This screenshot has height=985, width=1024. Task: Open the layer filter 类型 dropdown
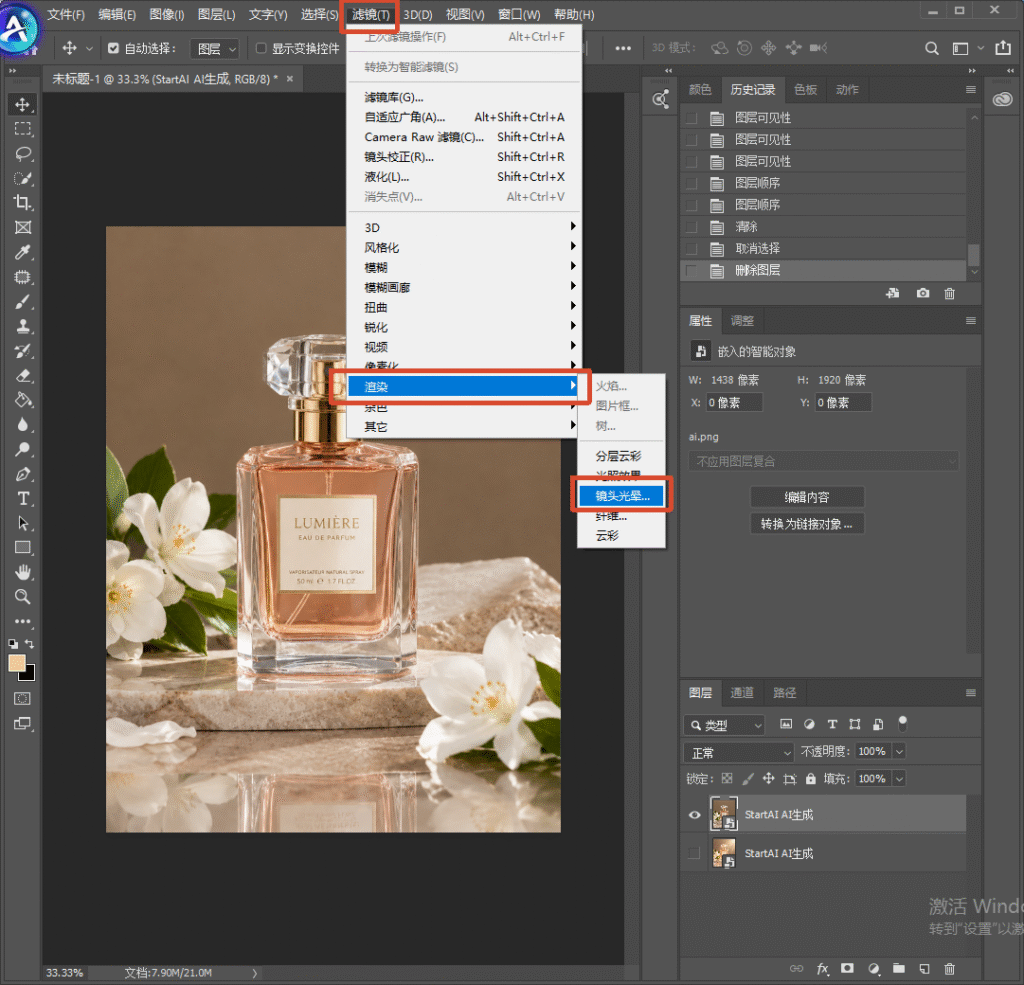click(x=724, y=725)
